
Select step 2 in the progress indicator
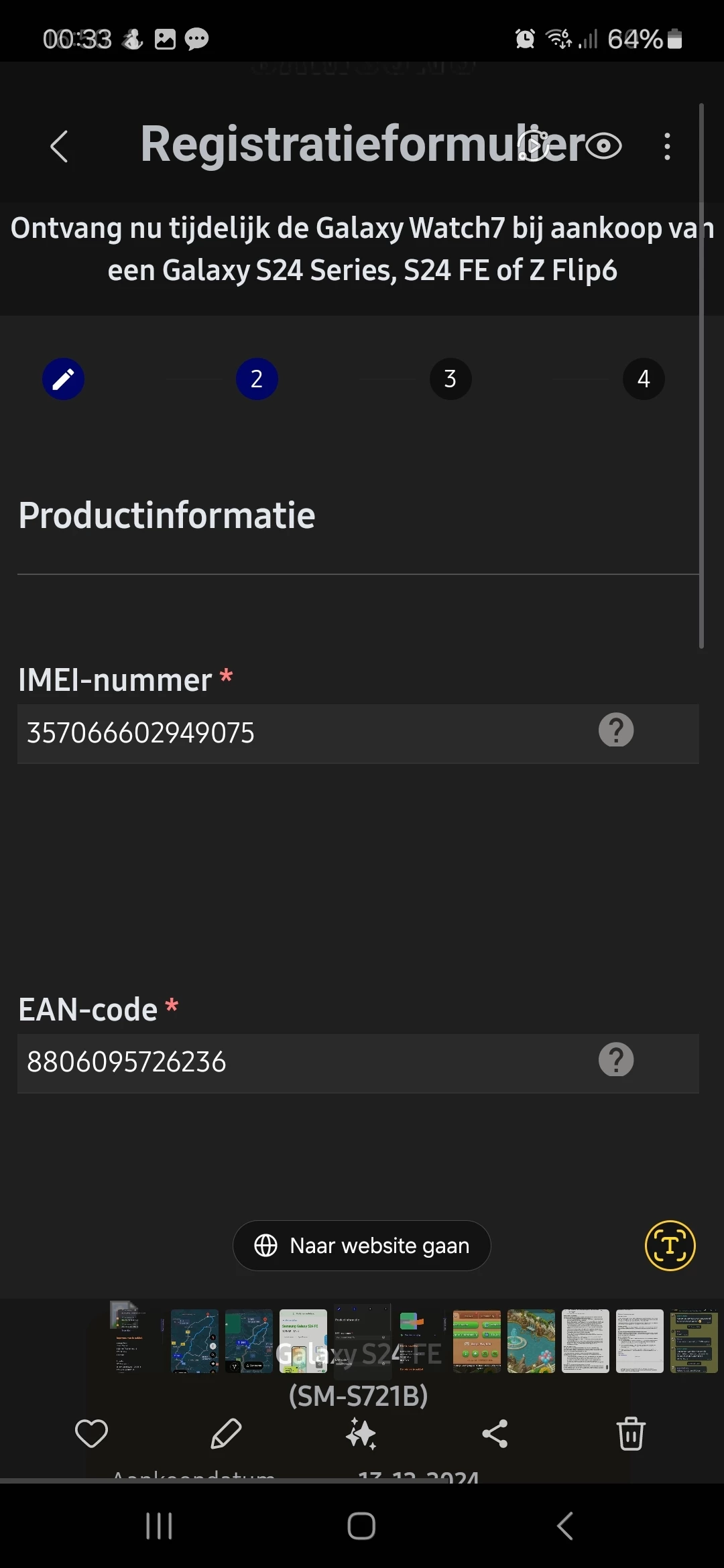tap(257, 379)
